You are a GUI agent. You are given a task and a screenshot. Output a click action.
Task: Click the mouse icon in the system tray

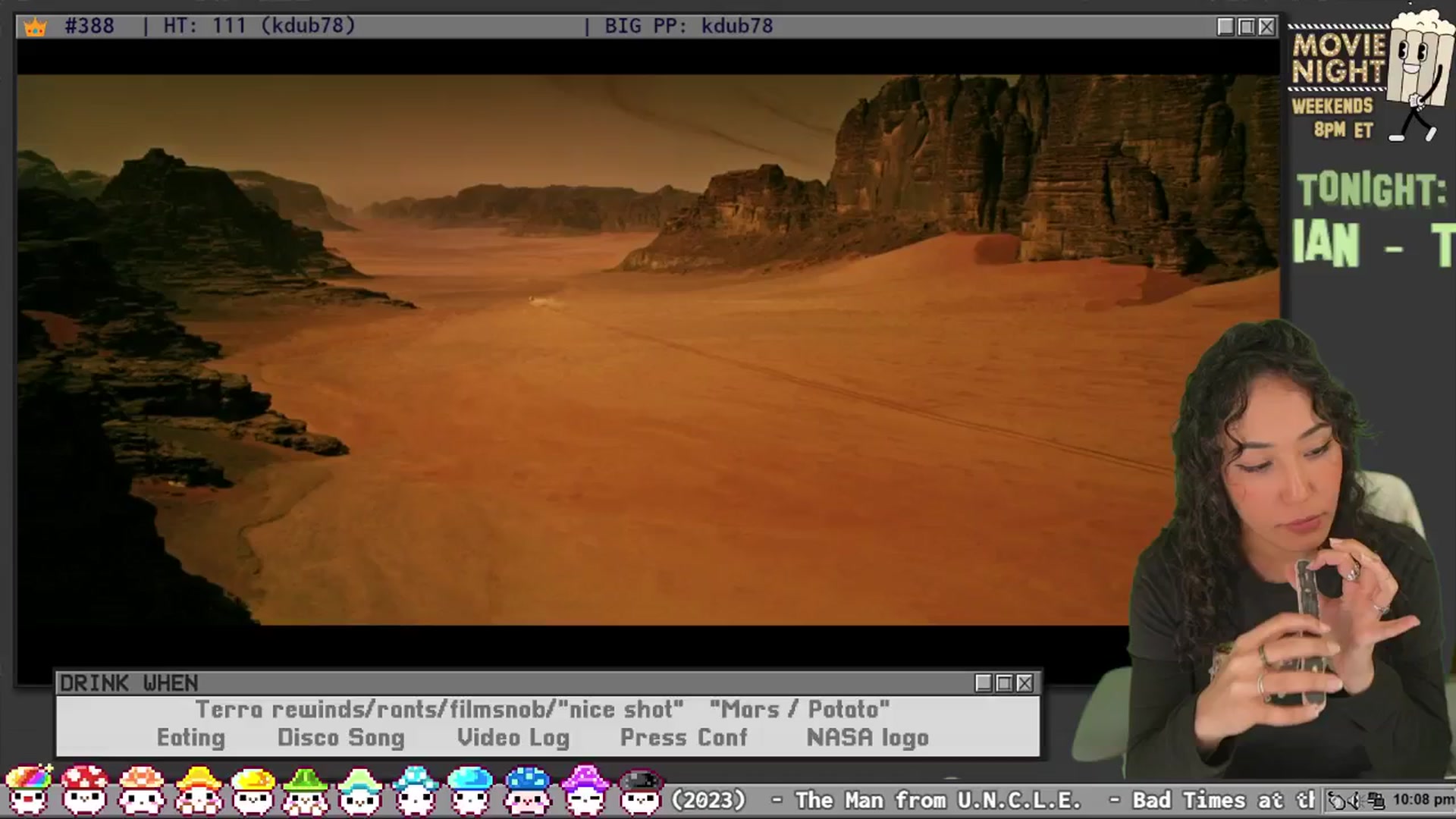pos(1337,801)
